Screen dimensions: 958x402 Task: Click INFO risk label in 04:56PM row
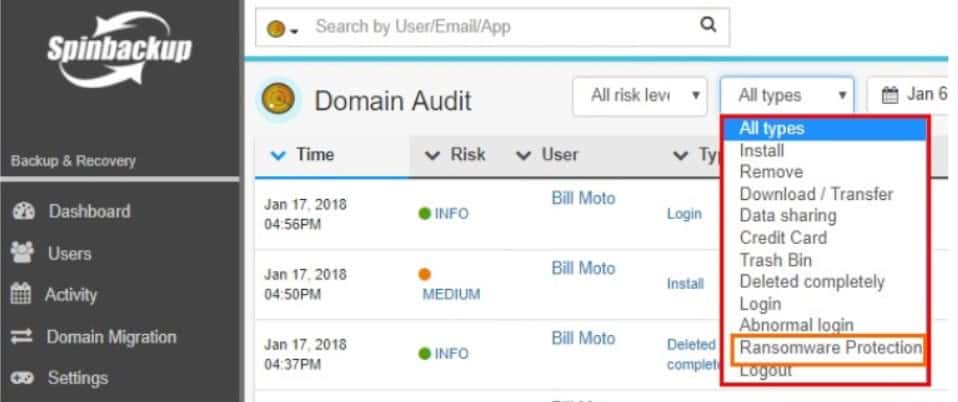(452, 214)
